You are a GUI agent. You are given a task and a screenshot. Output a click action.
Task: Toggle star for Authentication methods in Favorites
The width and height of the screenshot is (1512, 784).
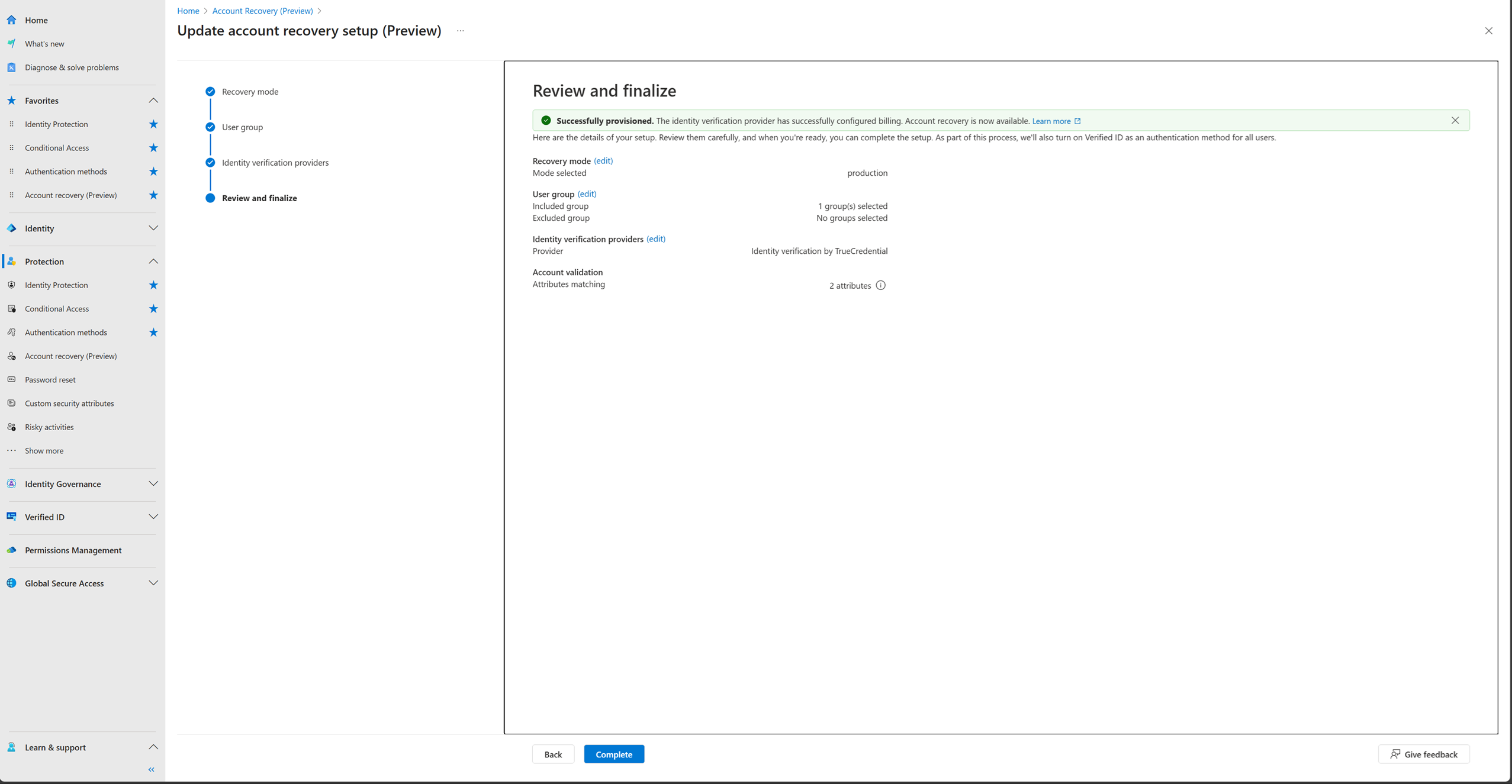(153, 172)
